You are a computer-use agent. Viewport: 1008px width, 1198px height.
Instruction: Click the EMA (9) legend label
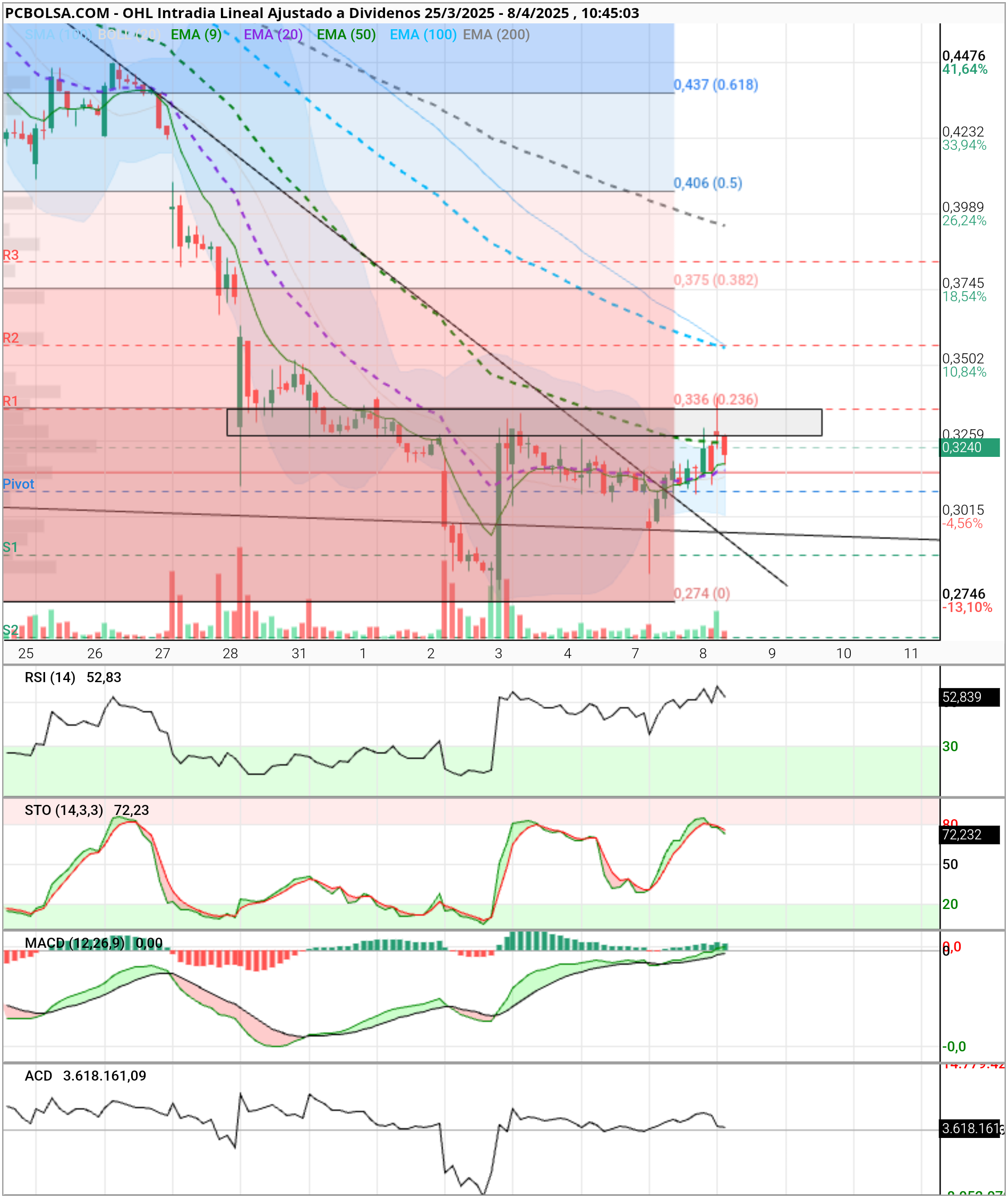[196, 35]
